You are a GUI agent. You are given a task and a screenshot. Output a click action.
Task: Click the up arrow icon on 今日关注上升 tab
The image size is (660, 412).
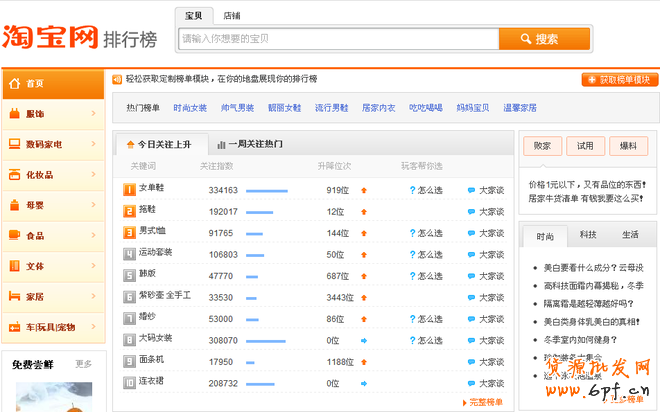(x=130, y=145)
